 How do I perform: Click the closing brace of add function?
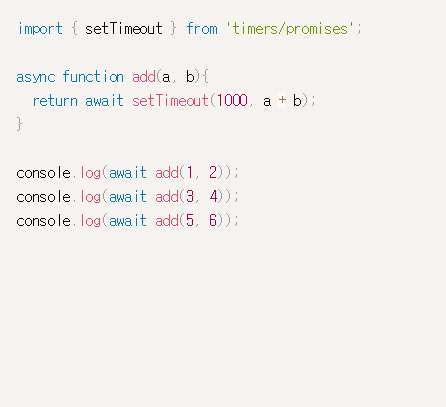(19, 124)
